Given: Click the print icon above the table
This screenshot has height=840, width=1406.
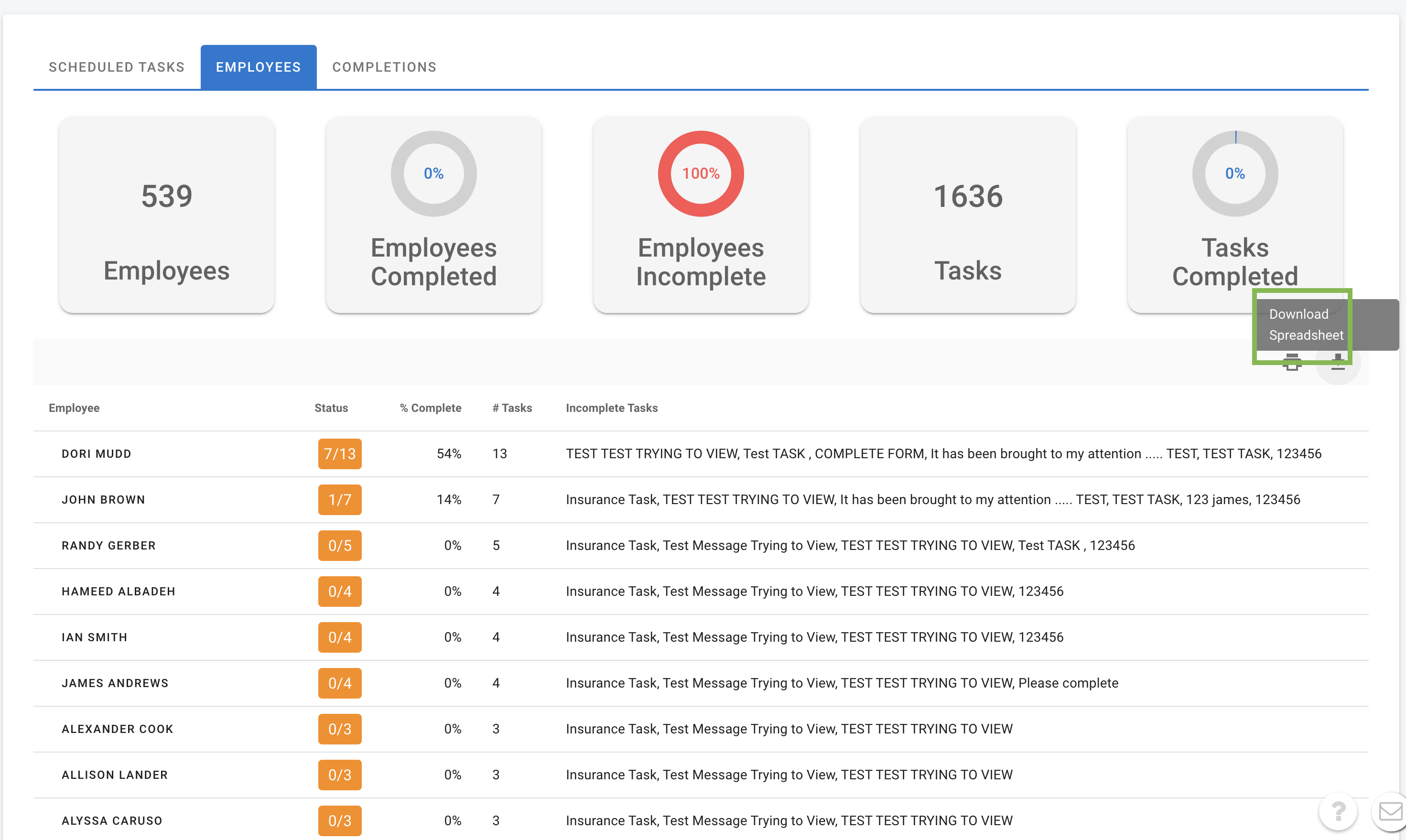Looking at the screenshot, I should (1292, 362).
